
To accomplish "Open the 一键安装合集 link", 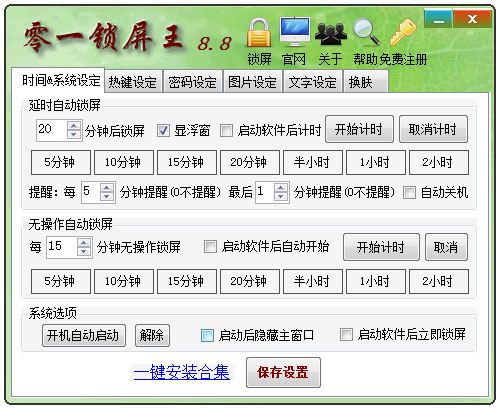I will [182, 372].
